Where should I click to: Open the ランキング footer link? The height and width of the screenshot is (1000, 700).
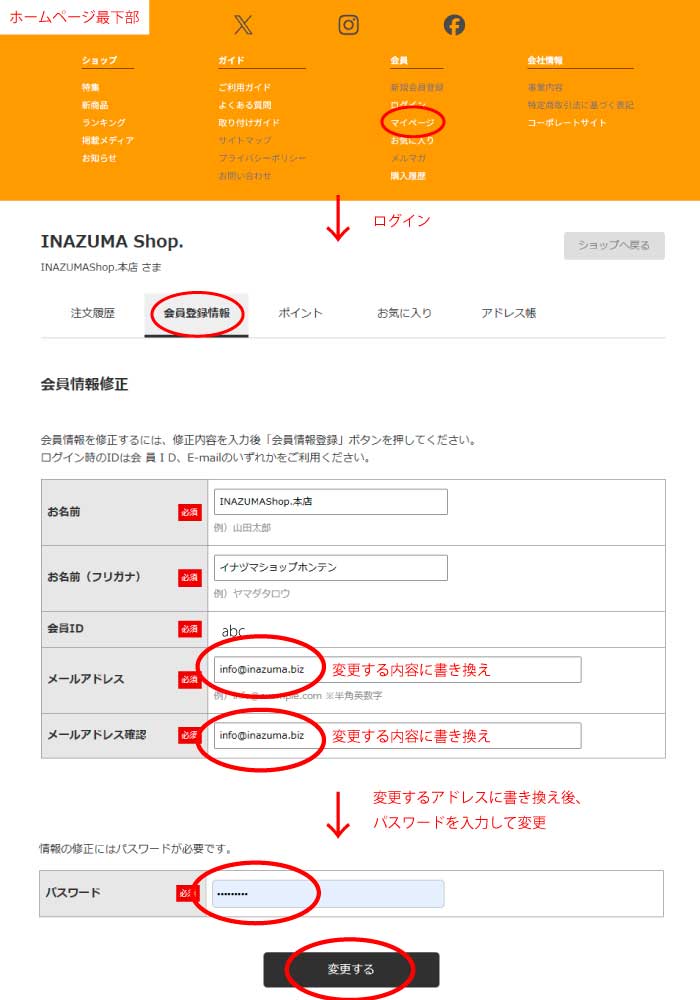[x=103, y=122]
